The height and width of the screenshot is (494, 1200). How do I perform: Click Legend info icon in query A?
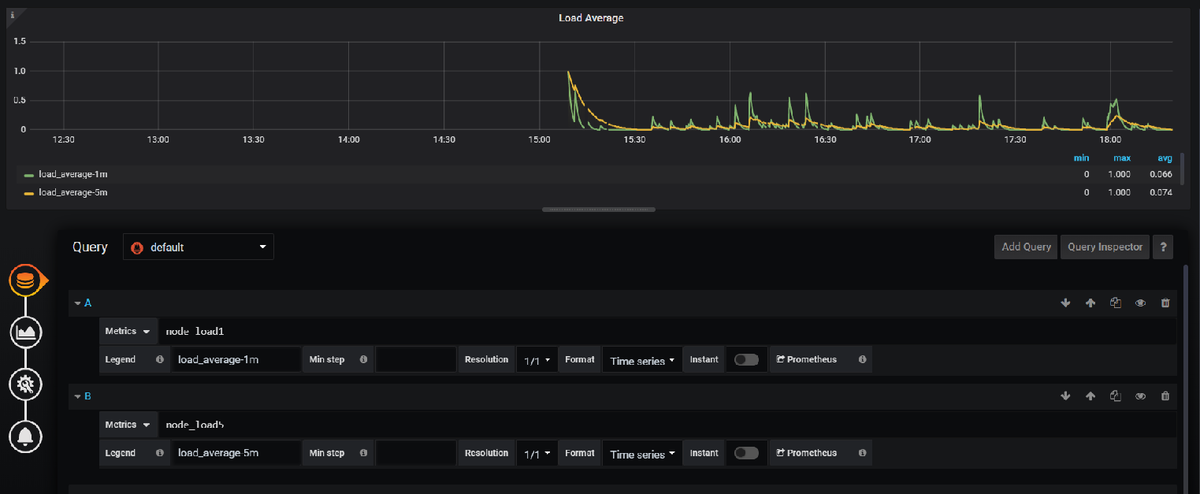point(160,359)
